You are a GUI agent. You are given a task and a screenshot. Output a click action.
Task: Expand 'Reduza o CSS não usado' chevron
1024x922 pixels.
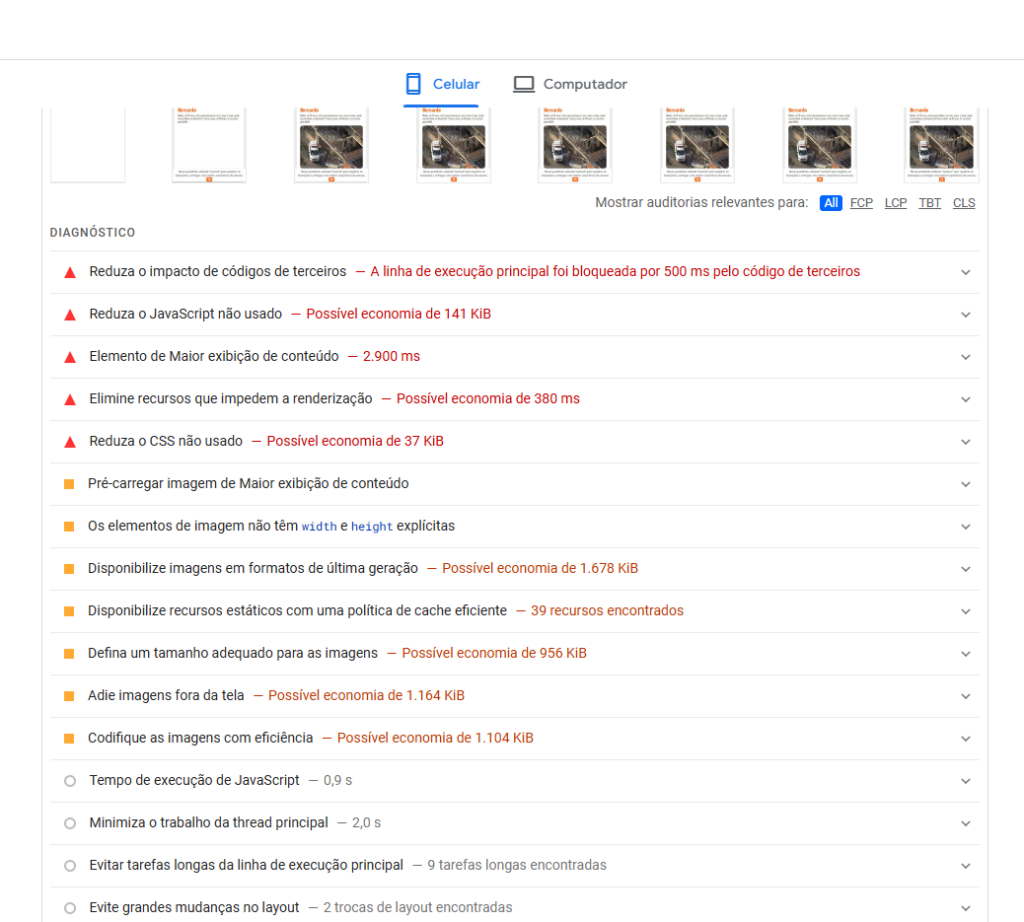pyautogui.click(x=966, y=442)
